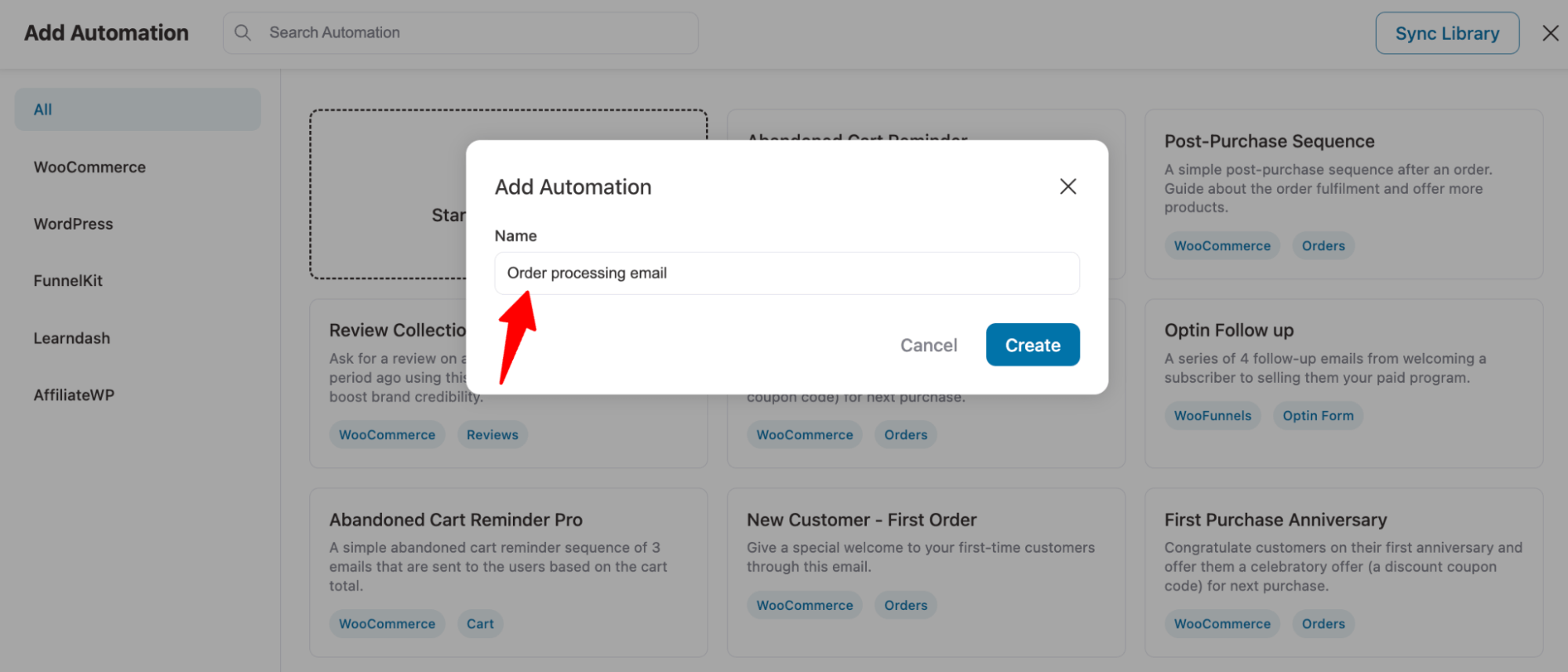Open New Customer - First Order template
This screenshot has width=1568, height=672.
point(926,572)
